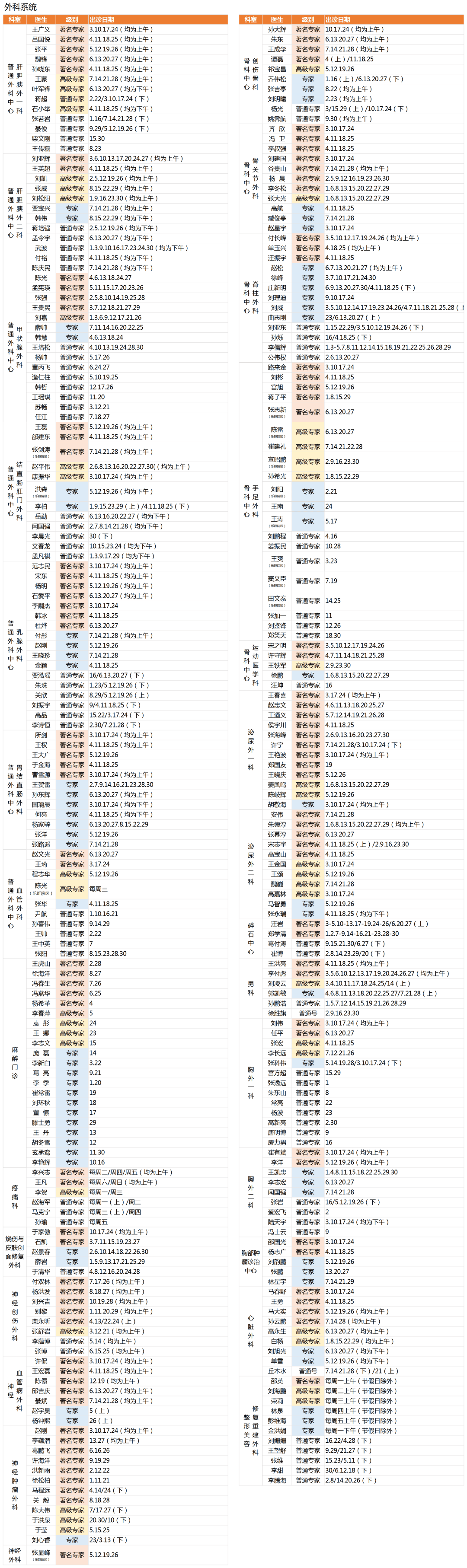The width and height of the screenshot is (467, 1568).
Task: Select the 烧伤与皮肤创面修复外科 department cell
Action: click(15, 1252)
